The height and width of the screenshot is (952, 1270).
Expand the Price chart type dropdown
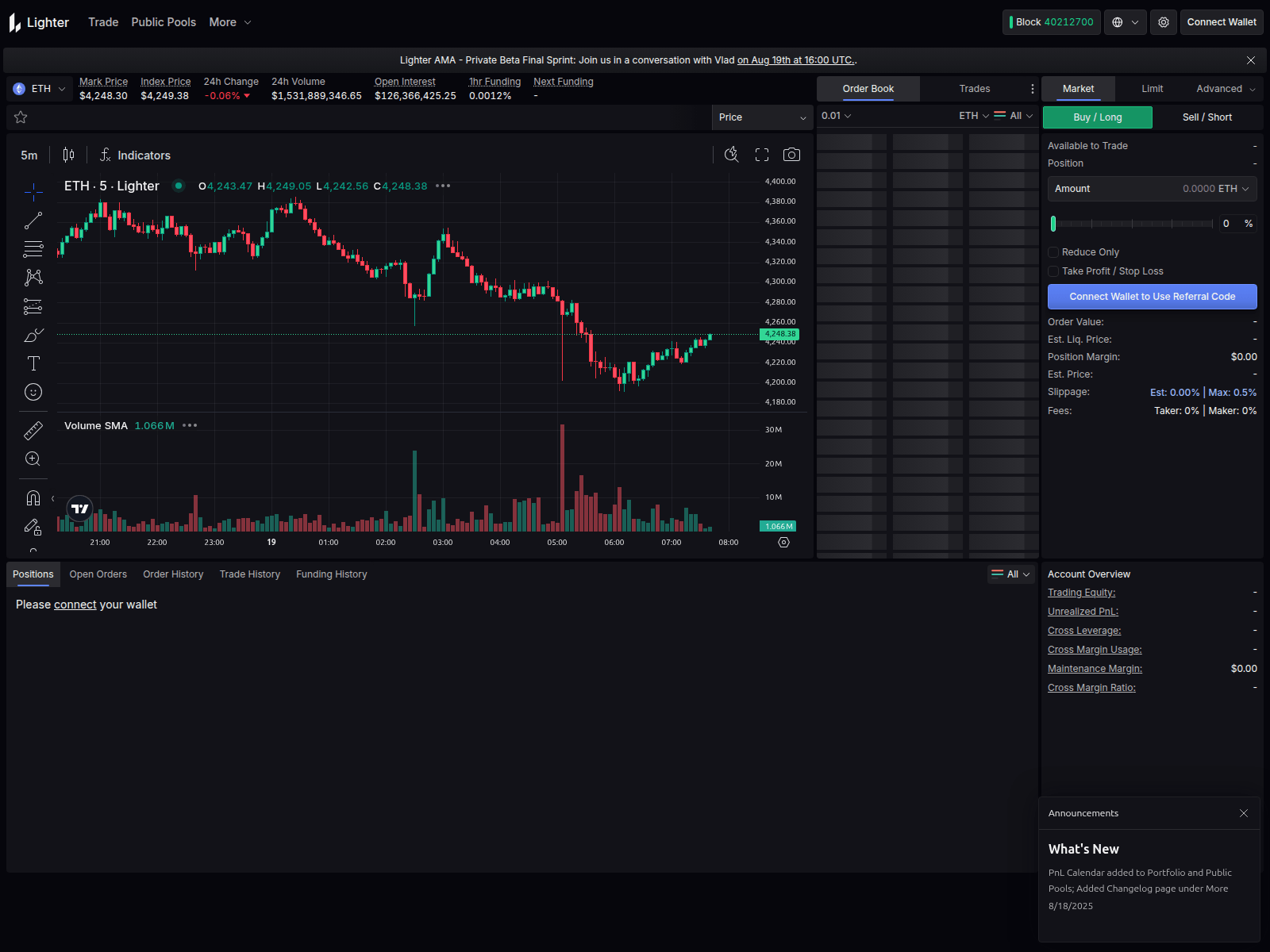[762, 117]
